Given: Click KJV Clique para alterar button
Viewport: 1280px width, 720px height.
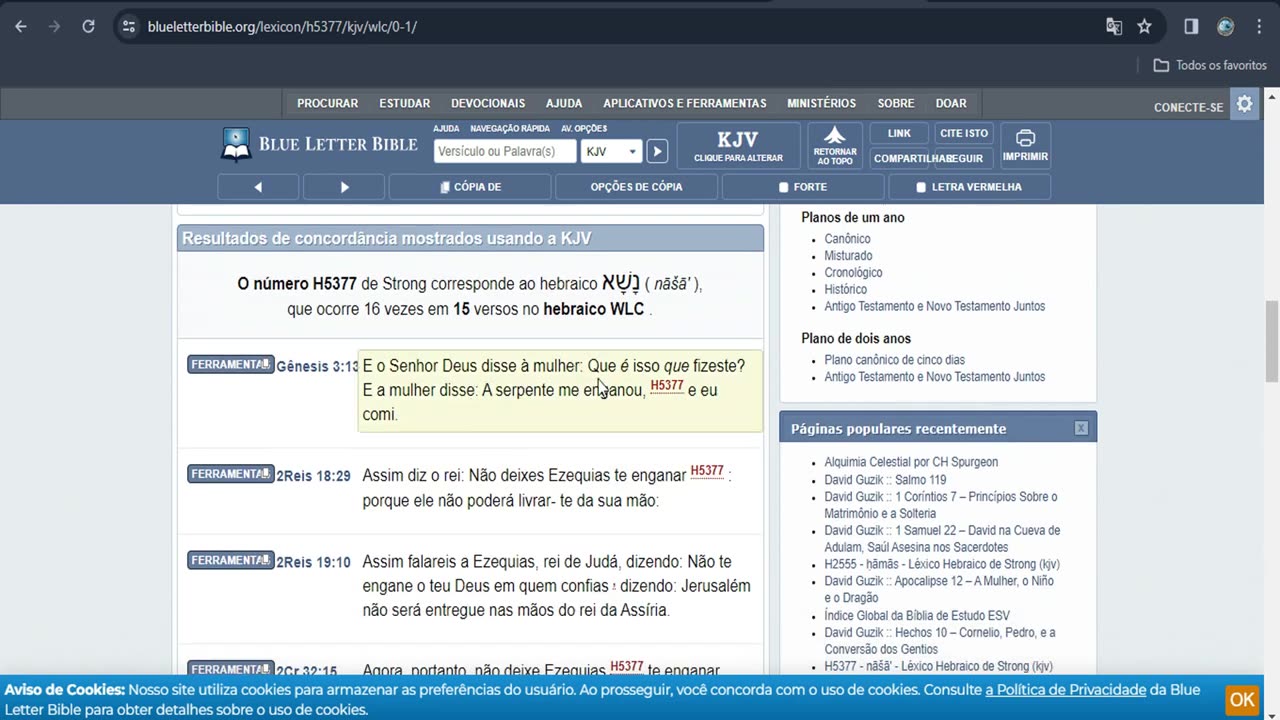Looking at the screenshot, I should (738, 146).
